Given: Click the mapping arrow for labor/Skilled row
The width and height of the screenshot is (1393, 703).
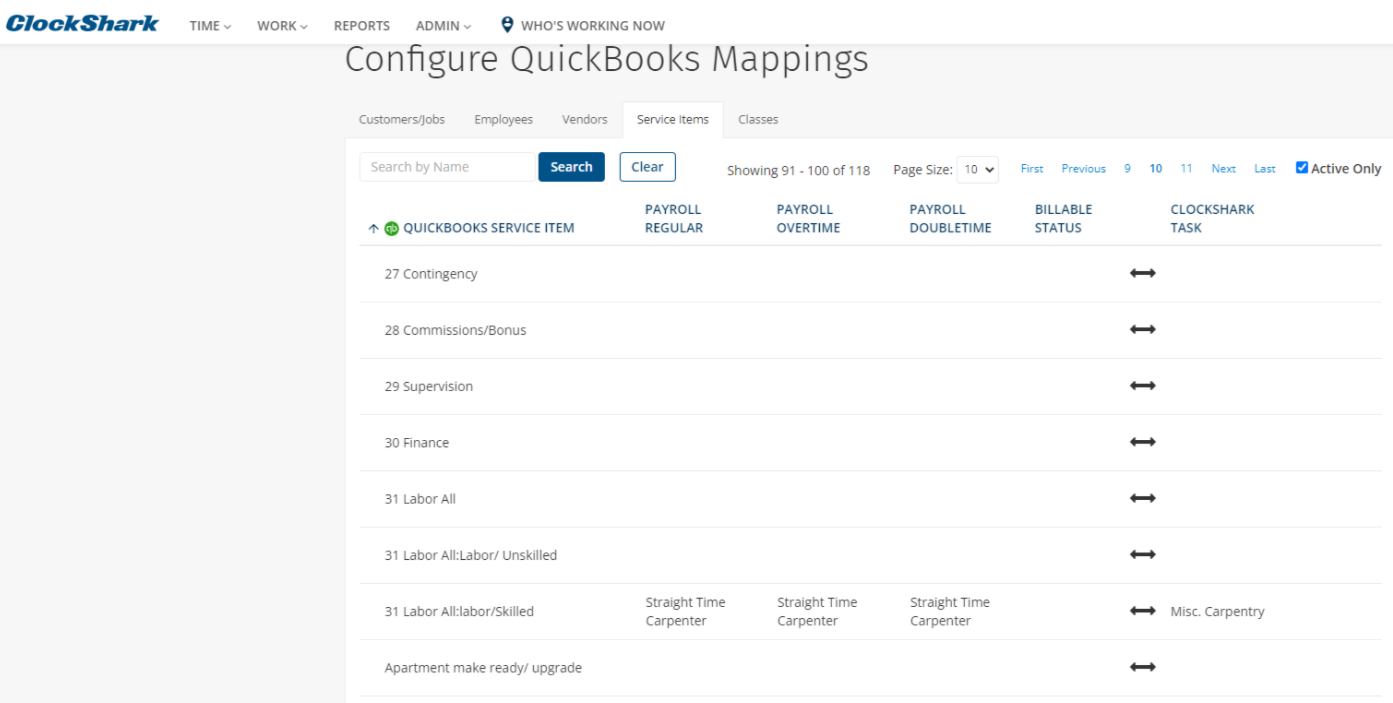Looking at the screenshot, I should click(1143, 611).
